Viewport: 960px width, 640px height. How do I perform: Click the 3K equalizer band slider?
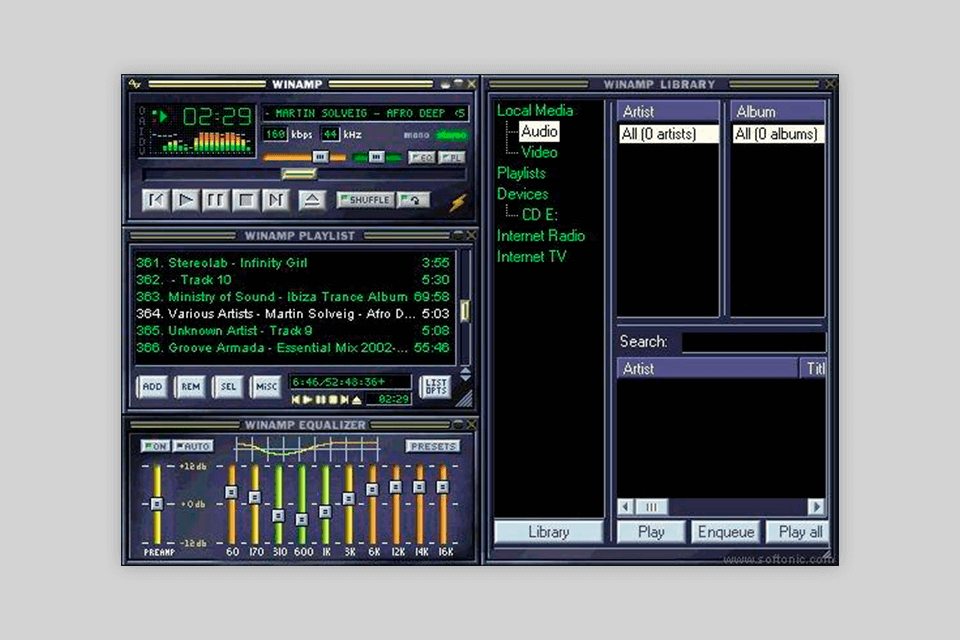click(348, 499)
